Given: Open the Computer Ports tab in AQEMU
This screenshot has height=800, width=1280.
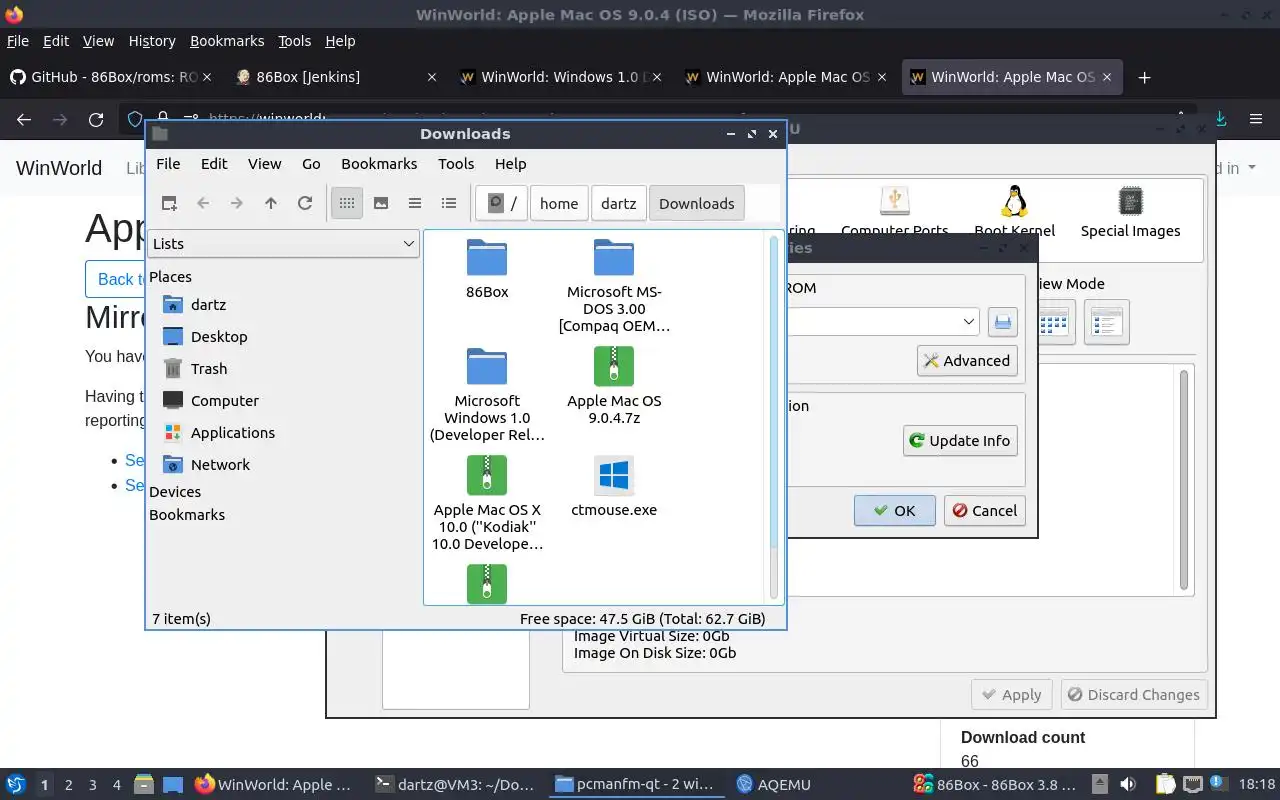Looking at the screenshot, I should [x=894, y=212].
